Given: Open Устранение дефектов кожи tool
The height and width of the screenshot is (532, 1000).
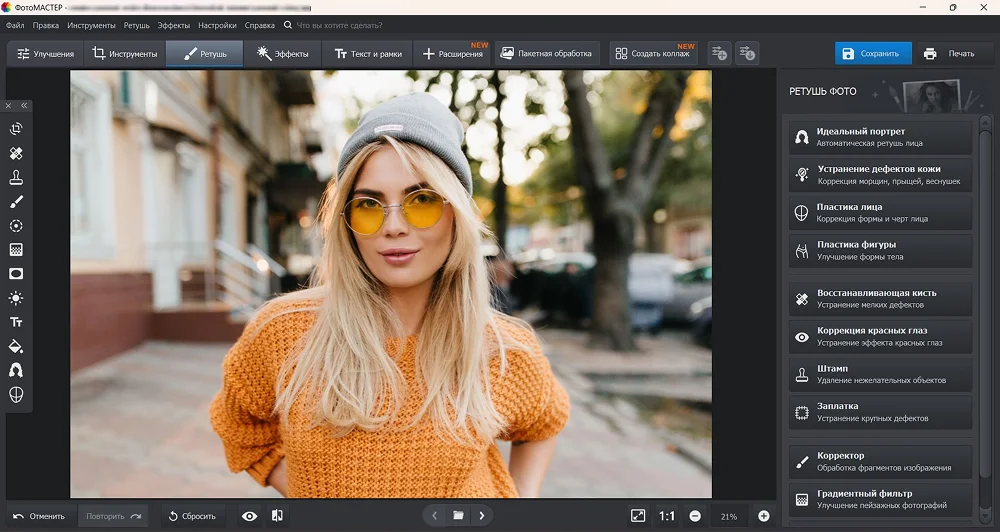Looking at the screenshot, I should [x=880, y=175].
